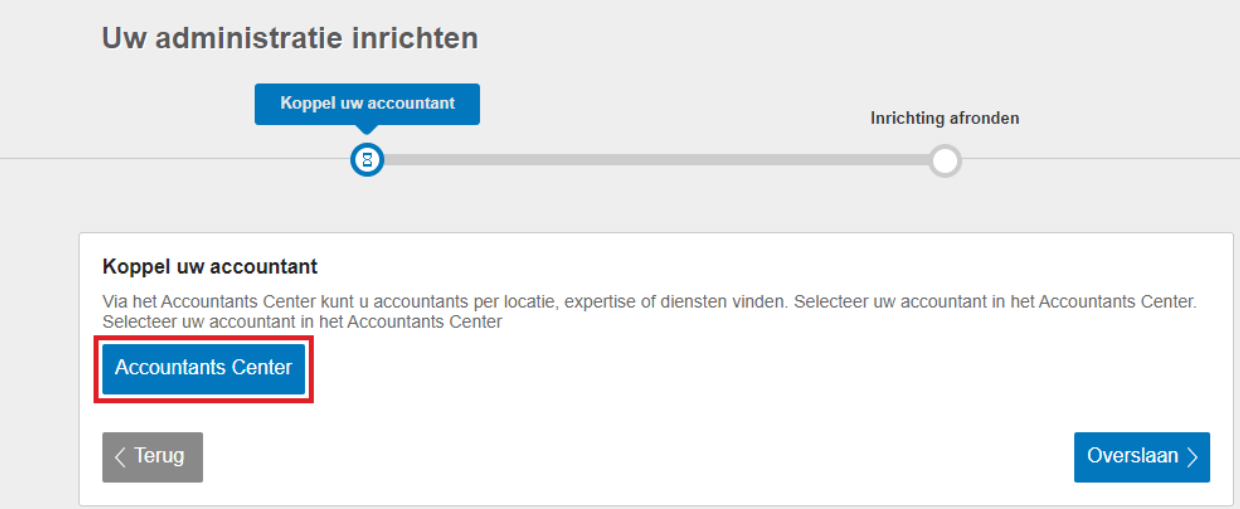Image resolution: width=1240 pixels, height=509 pixels.
Task: Select the hourglass step circle icon
Action: (367, 160)
